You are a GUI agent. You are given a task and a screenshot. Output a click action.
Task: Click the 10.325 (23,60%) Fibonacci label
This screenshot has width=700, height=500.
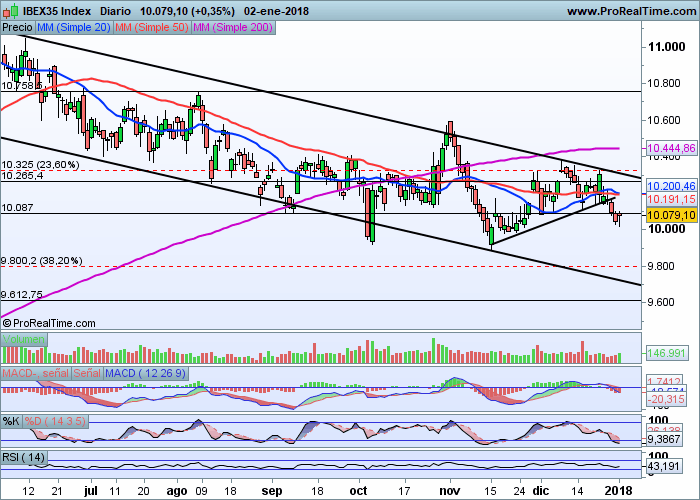pos(40,165)
